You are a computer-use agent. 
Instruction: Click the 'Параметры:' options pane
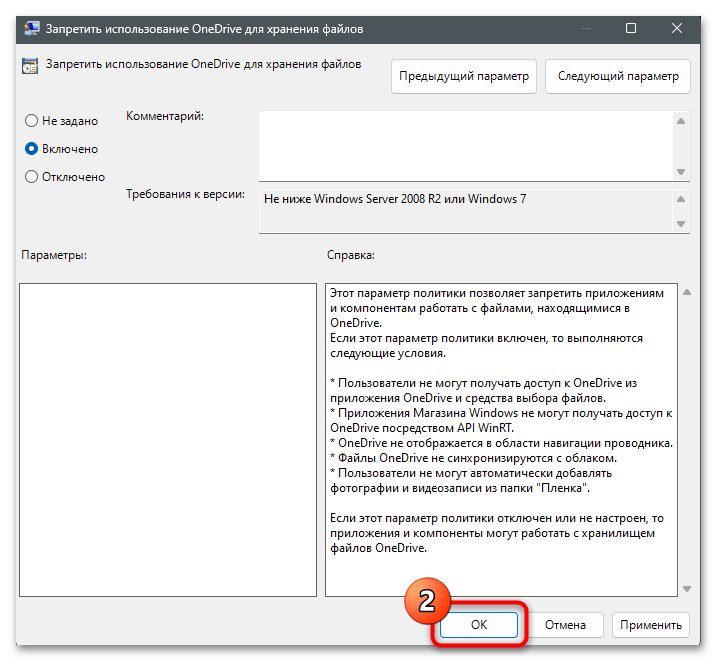pyautogui.click(x=168, y=440)
